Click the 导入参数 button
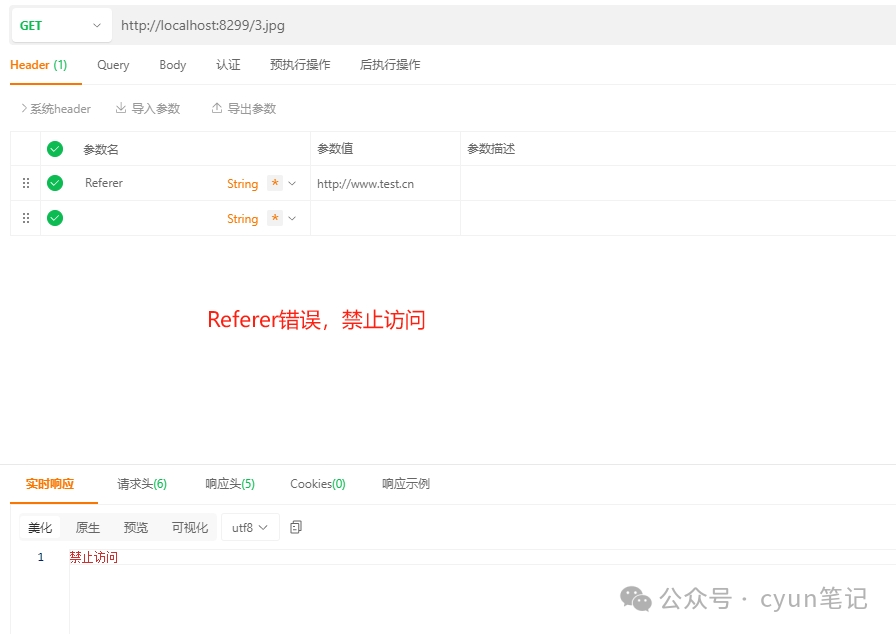896x634 pixels. [148, 108]
